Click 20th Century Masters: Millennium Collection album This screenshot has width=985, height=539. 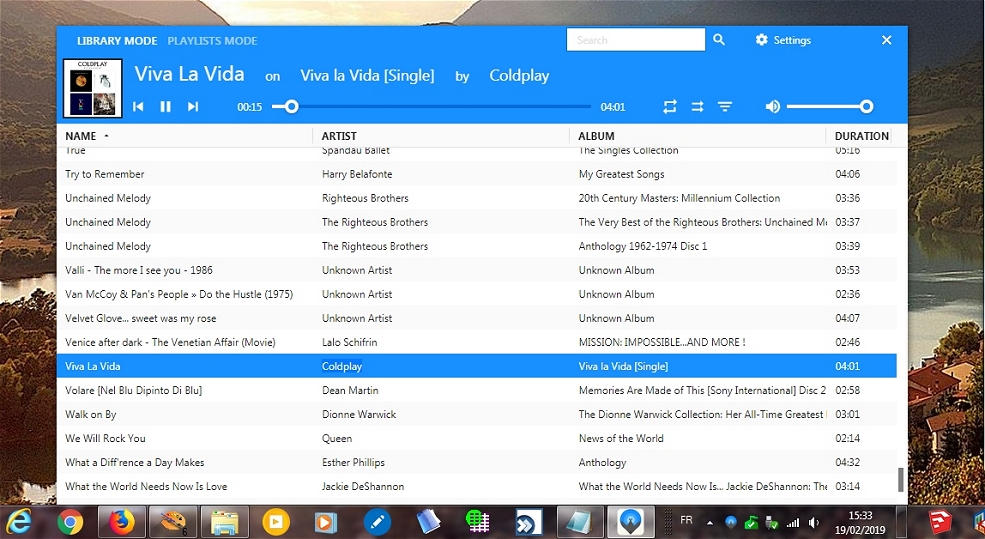point(679,198)
